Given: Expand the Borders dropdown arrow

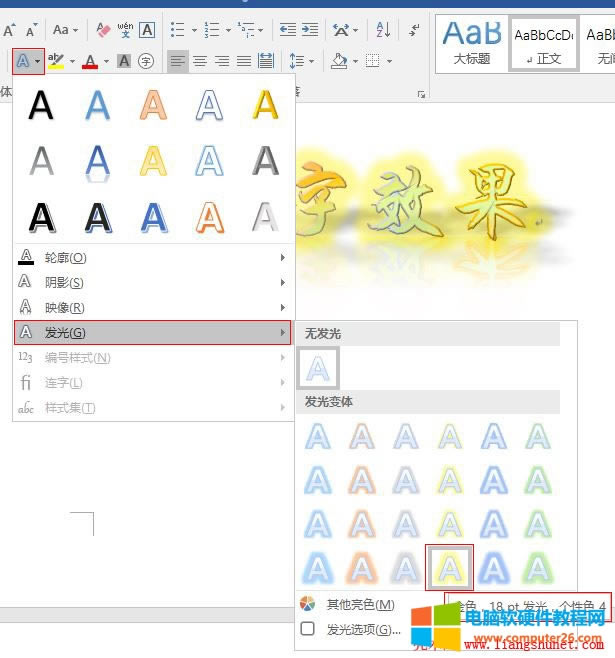Looking at the screenshot, I should (x=389, y=62).
